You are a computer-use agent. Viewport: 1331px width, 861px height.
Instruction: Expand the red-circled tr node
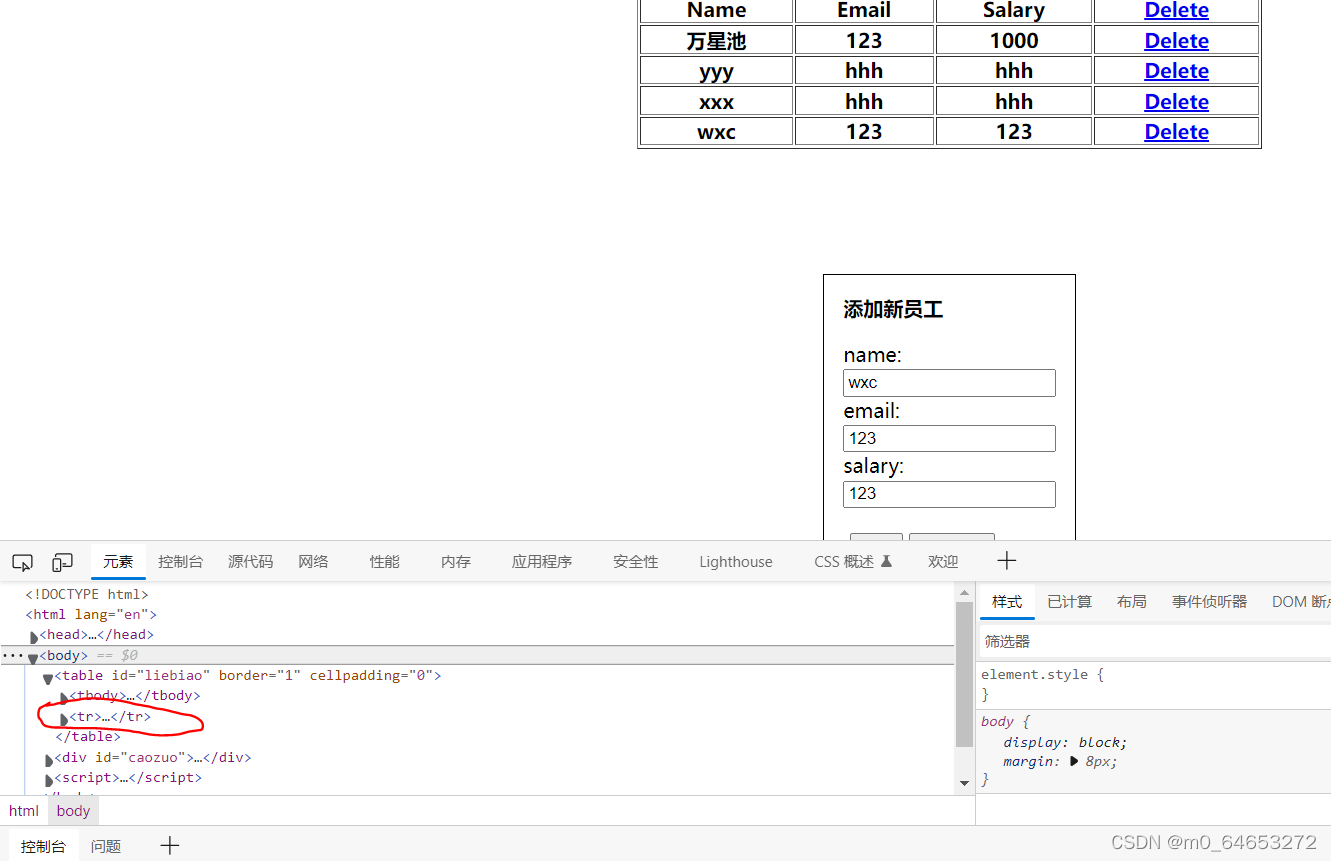(x=63, y=716)
